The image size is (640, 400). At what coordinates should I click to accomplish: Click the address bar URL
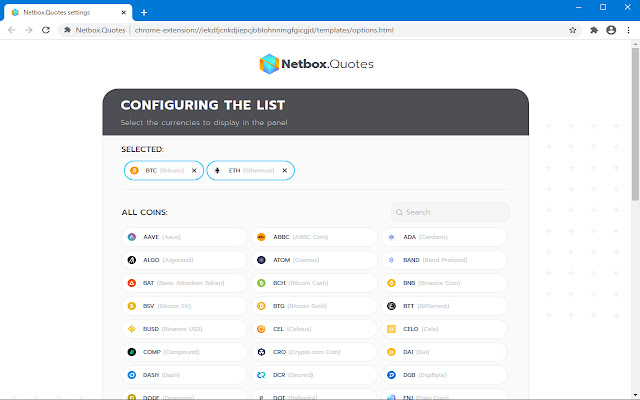point(264,30)
